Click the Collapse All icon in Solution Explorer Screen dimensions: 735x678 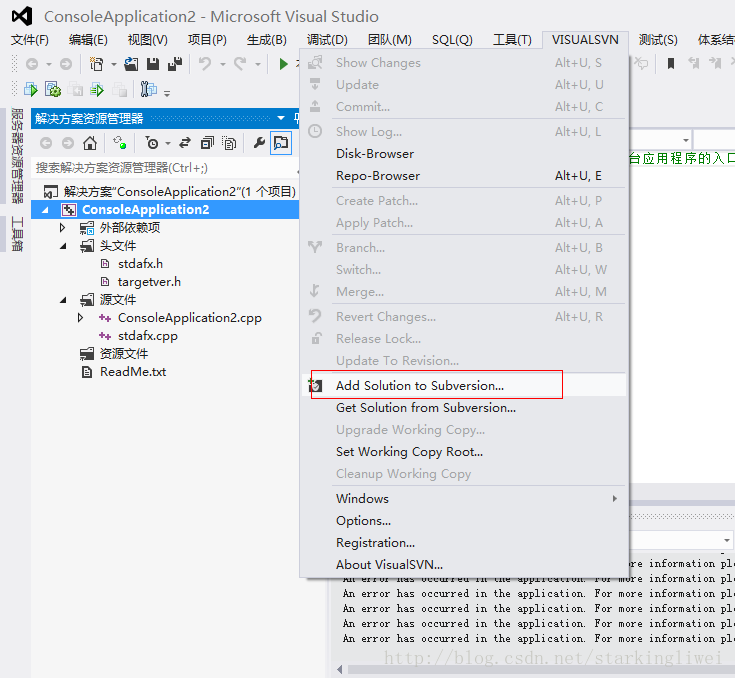click(207, 143)
